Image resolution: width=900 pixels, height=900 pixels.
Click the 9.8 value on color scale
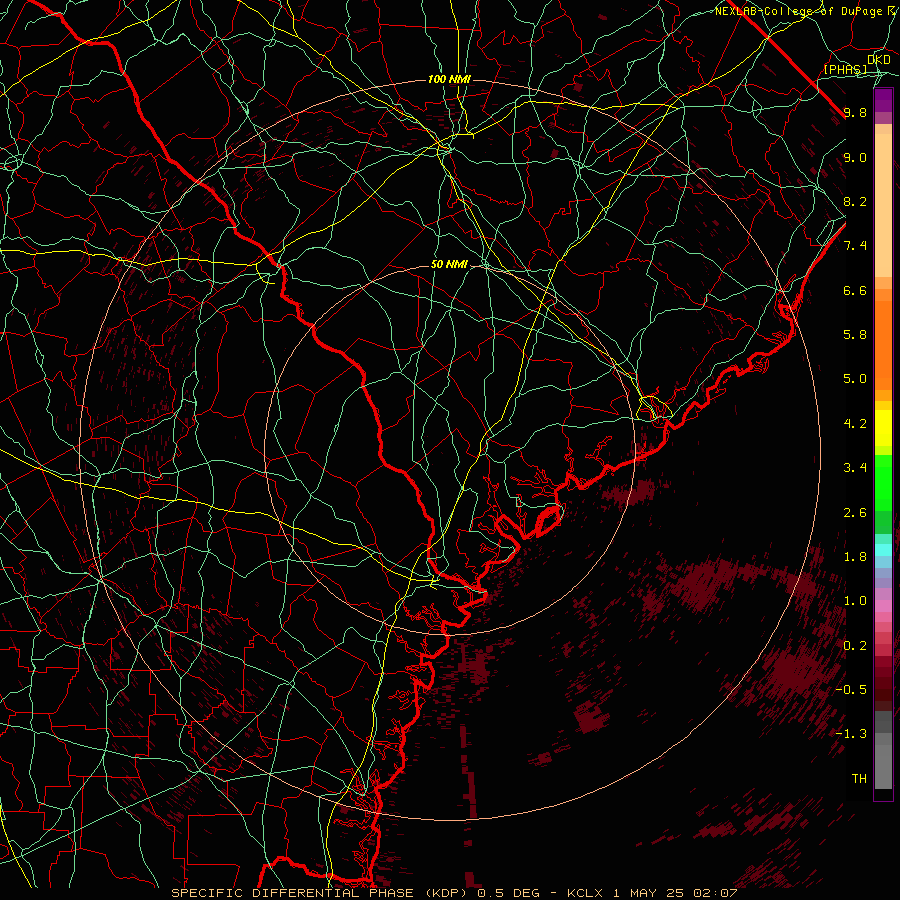[855, 112]
